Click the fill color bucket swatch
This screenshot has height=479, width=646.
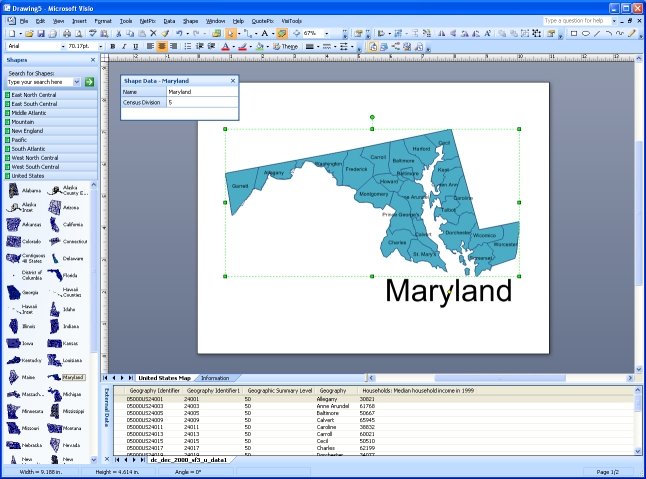tap(260, 47)
